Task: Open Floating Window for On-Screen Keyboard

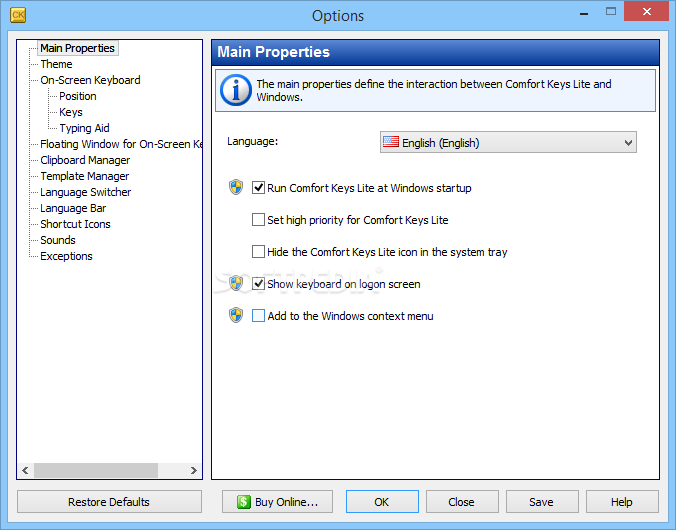Action: click(x=121, y=144)
